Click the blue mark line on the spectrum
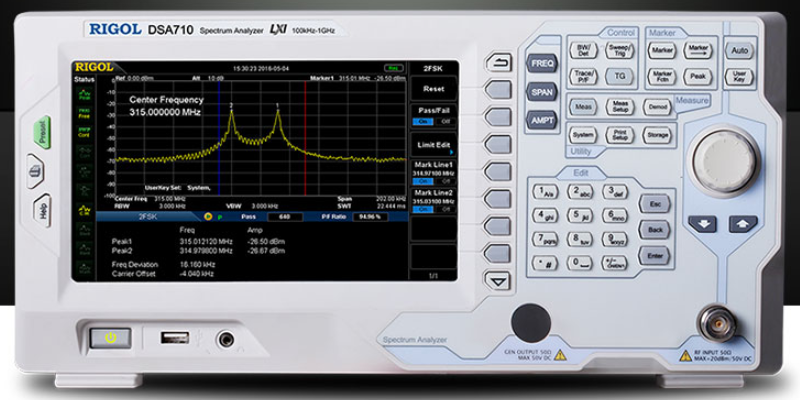Image resolution: width=800 pixels, height=400 pixels. [219, 138]
